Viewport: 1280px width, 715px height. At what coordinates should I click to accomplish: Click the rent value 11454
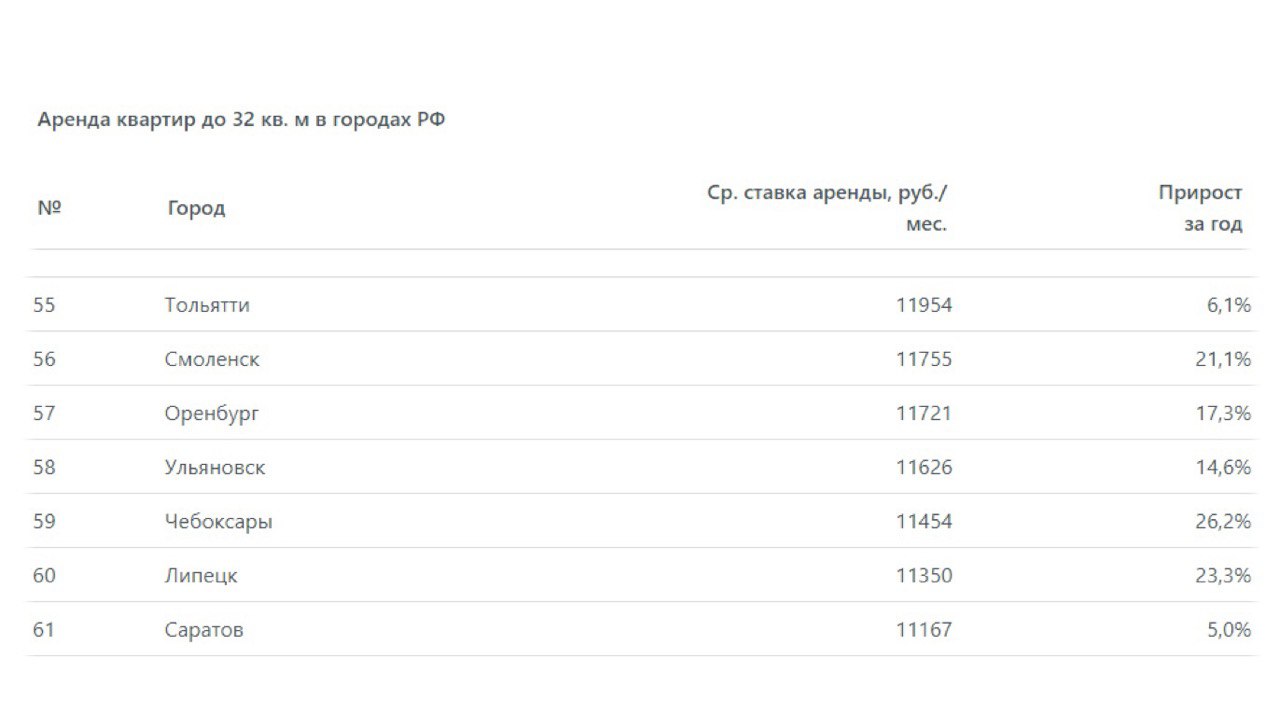click(924, 521)
